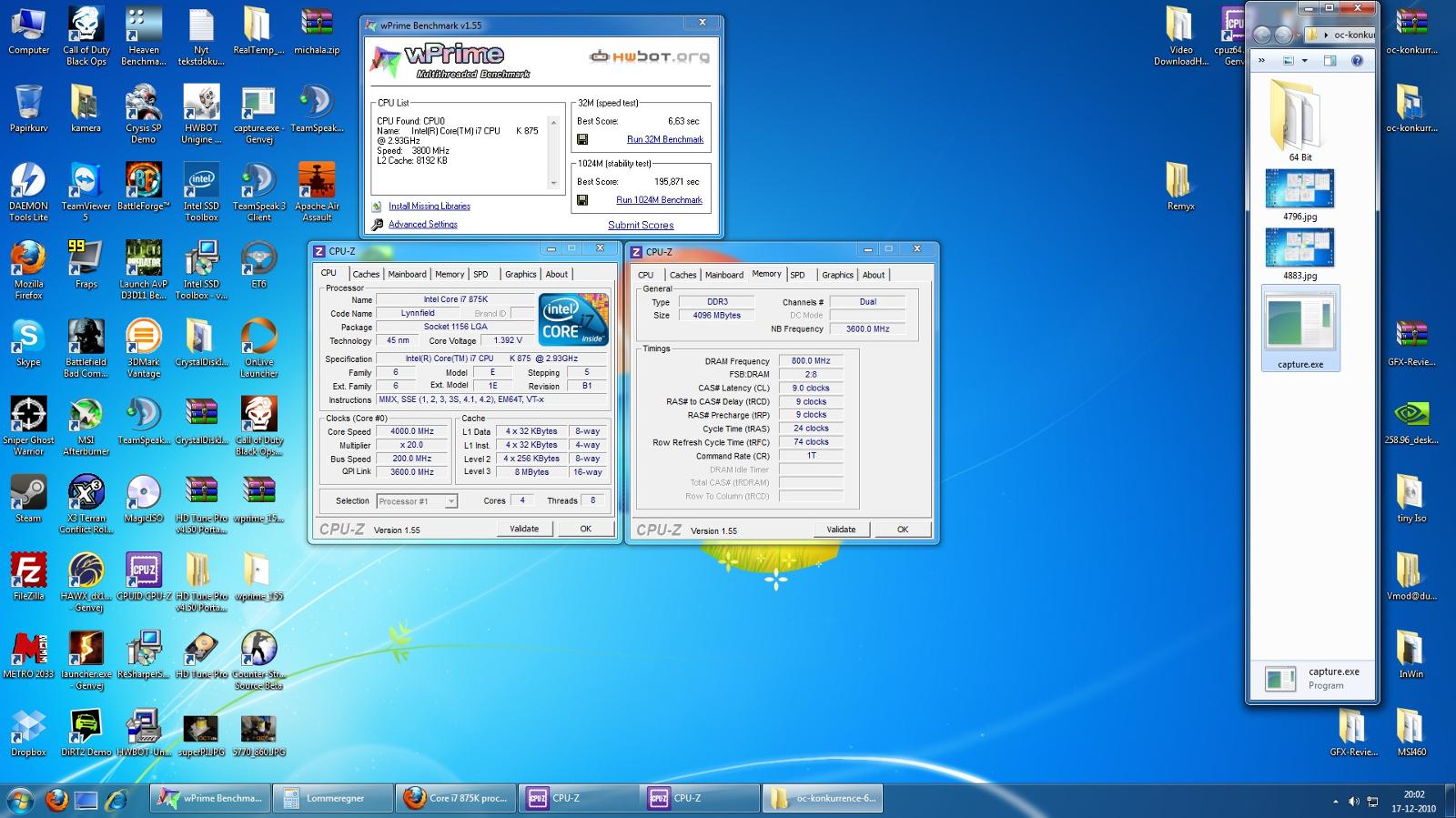The width and height of the screenshot is (1456, 818).
Task: Open the Processor #1 selection dropdown in CPU-Z
Action: [417, 501]
